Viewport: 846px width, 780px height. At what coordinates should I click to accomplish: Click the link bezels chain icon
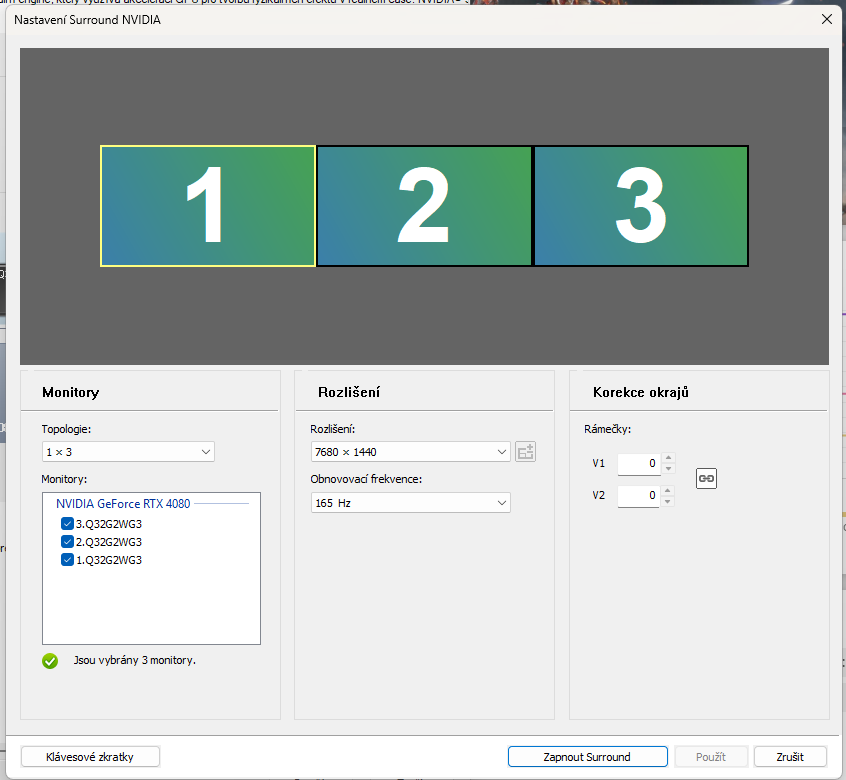click(706, 478)
